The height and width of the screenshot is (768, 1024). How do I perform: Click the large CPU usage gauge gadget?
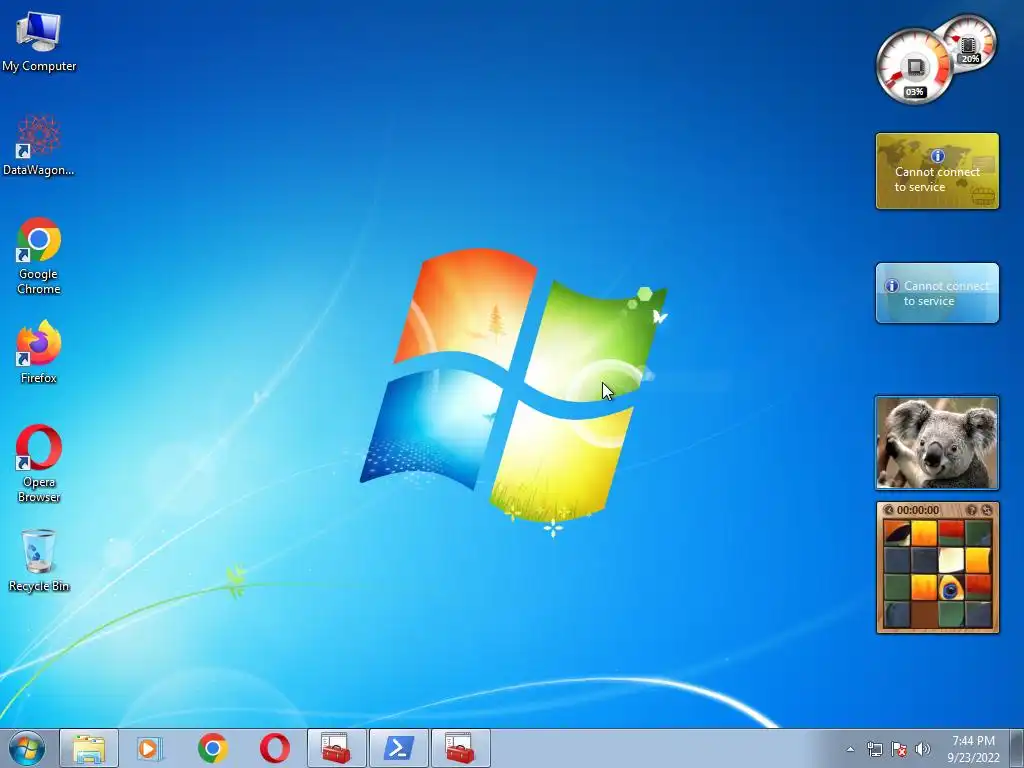click(x=914, y=67)
